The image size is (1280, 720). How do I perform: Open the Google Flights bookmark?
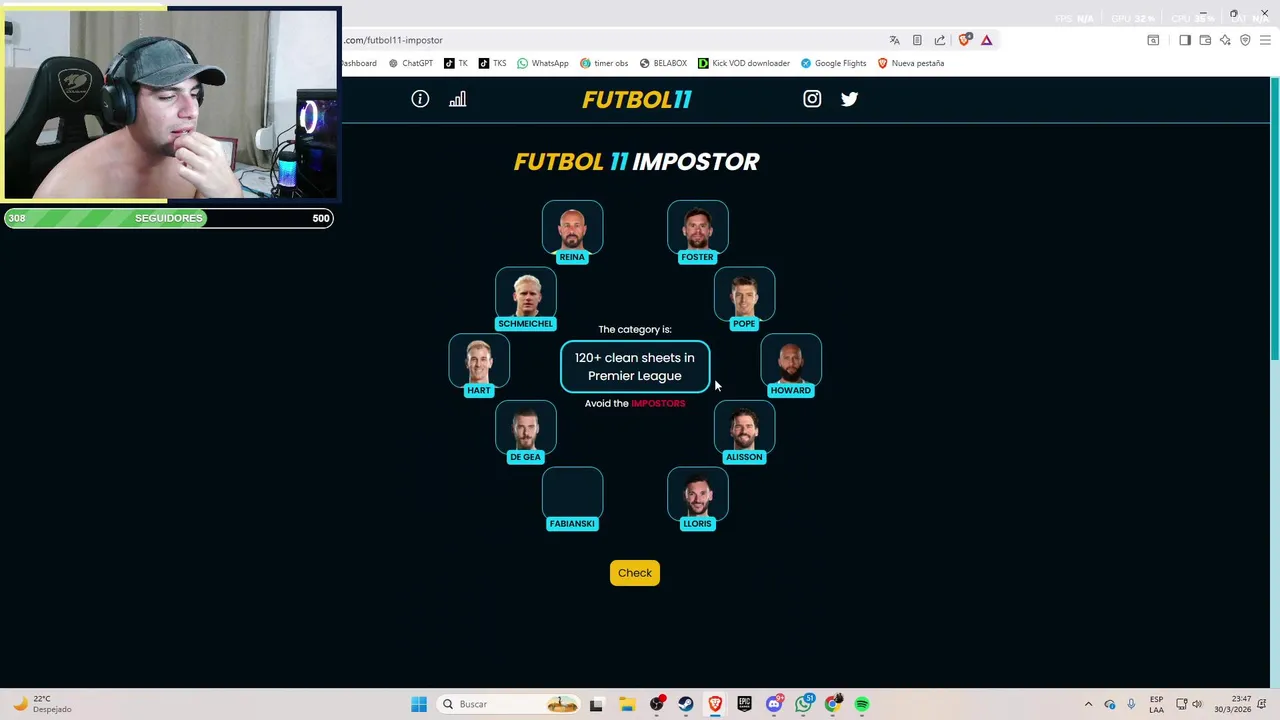833,63
